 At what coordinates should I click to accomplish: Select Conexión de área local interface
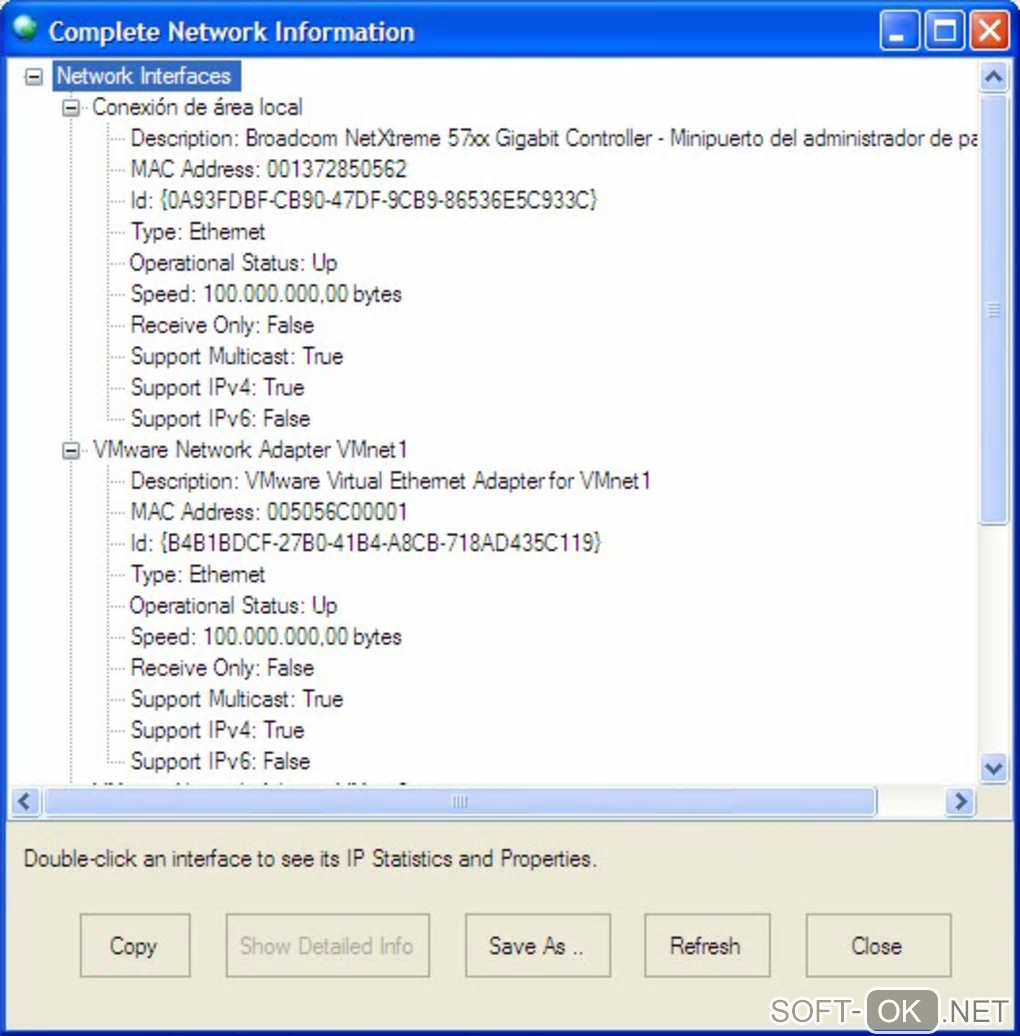[x=197, y=107]
